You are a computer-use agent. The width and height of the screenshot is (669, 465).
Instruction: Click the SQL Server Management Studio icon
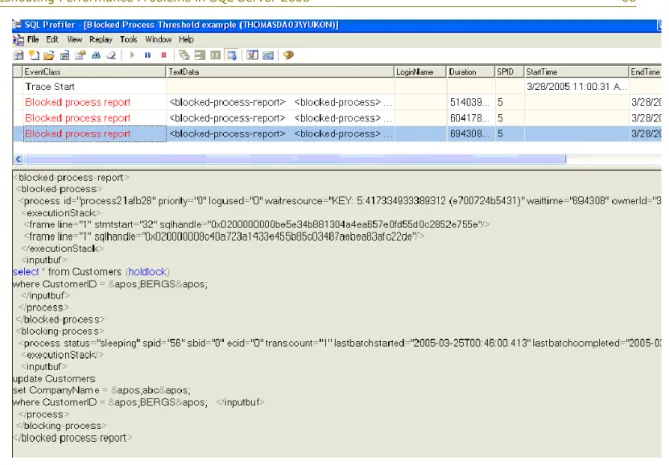pos(252,55)
